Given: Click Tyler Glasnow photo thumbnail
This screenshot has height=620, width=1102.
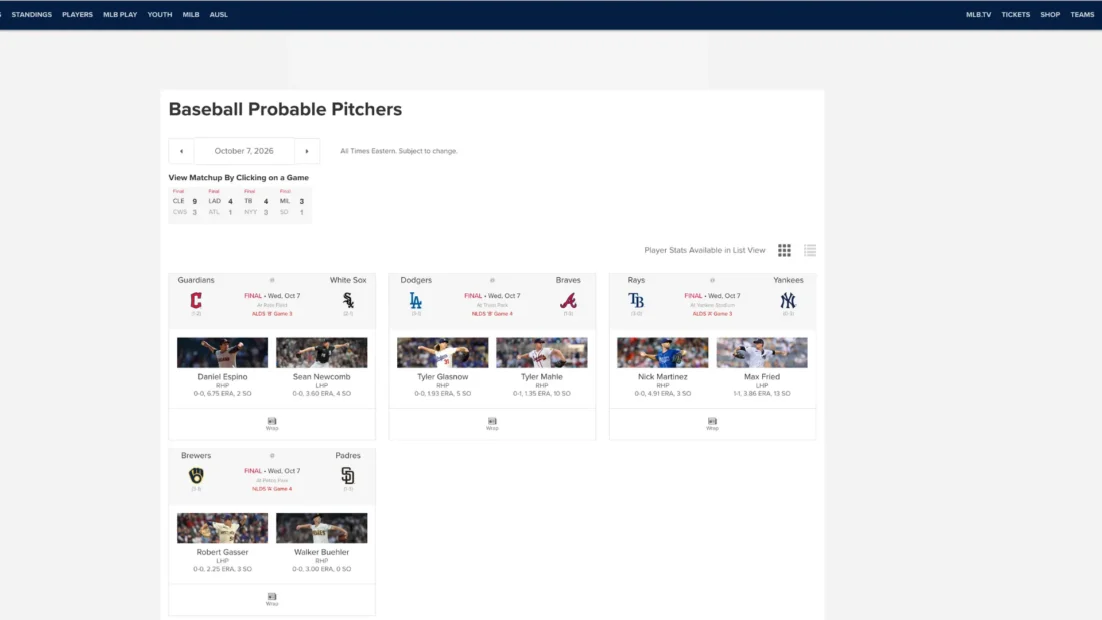Looking at the screenshot, I should click(x=442, y=352).
